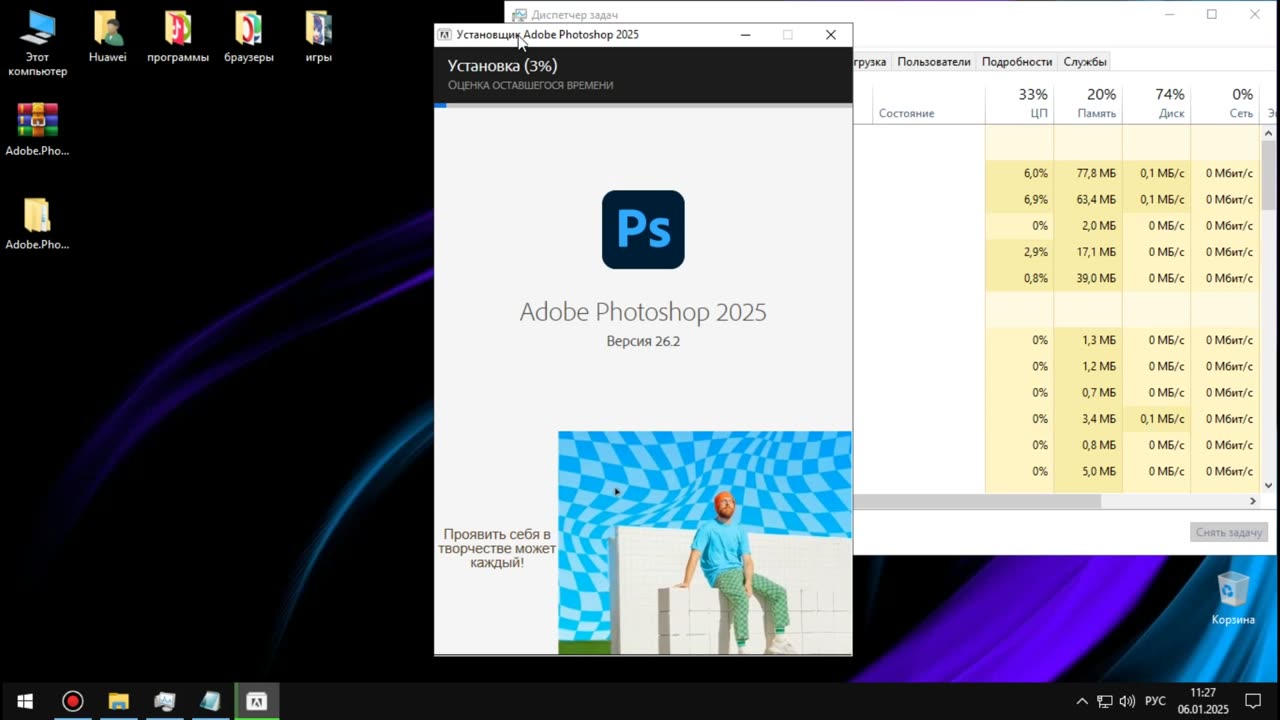Open the Этот компьютер desktop icon
Viewport: 1280px width, 720px height.
pyautogui.click(x=37, y=43)
